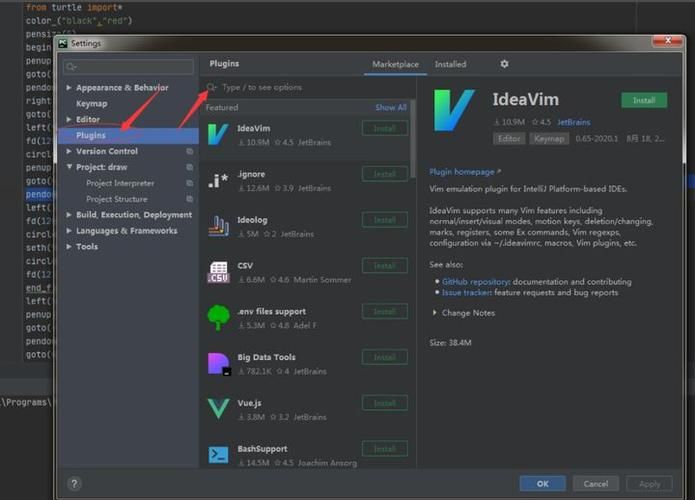Select the Big Data Tools plugin name

click(266, 357)
